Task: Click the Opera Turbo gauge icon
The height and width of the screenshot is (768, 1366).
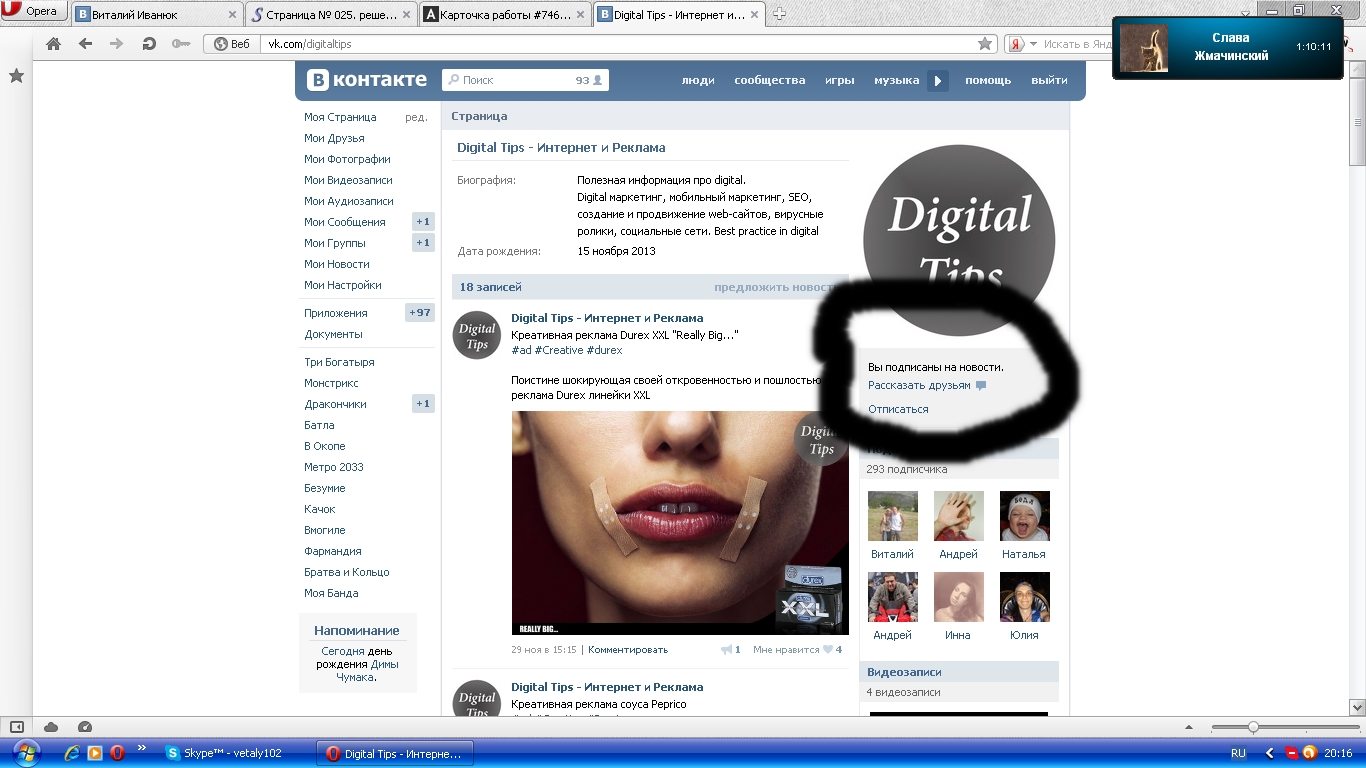Action: click(85, 727)
